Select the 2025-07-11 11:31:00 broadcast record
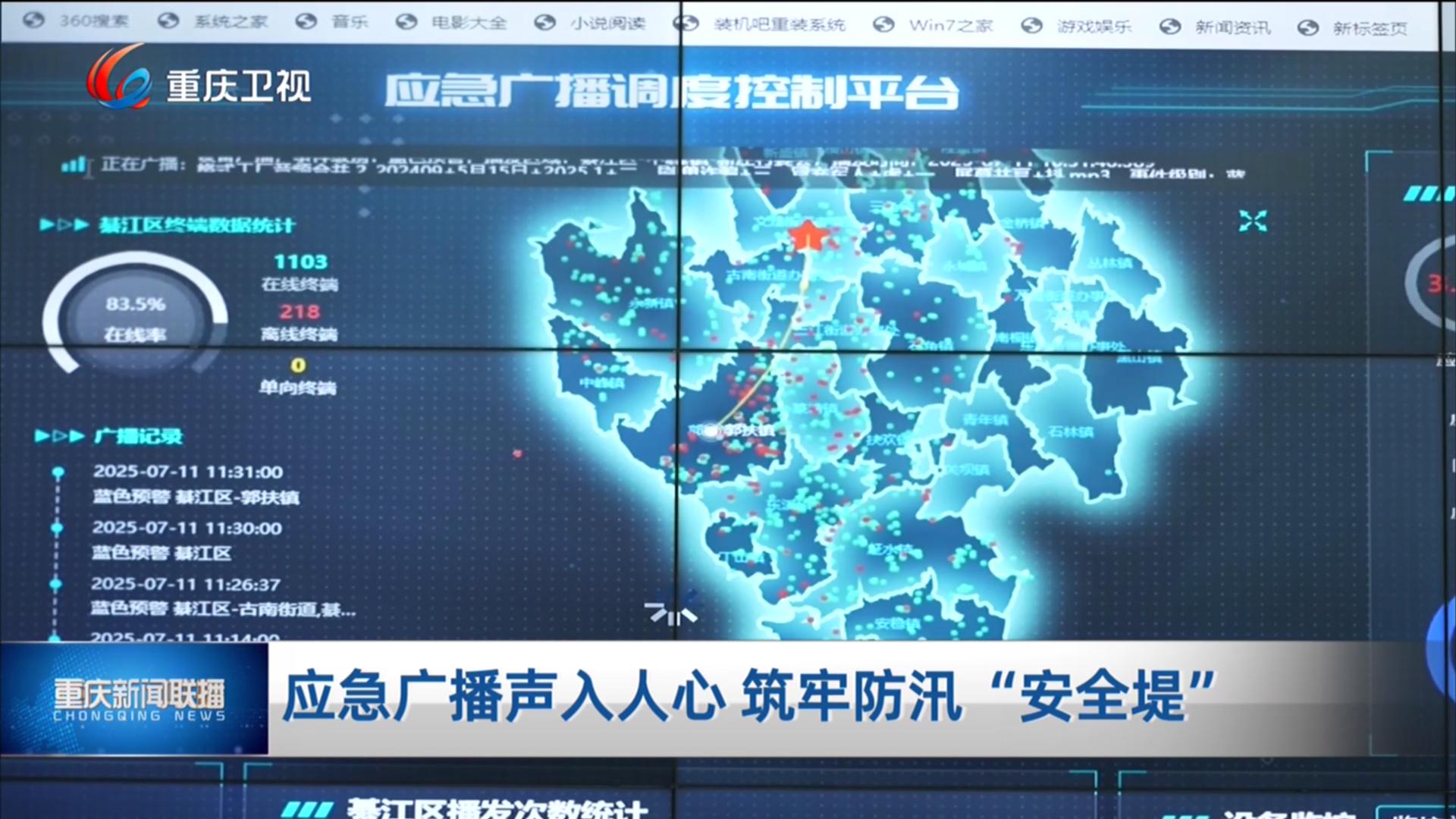1456x819 pixels. click(x=188, y=472)
